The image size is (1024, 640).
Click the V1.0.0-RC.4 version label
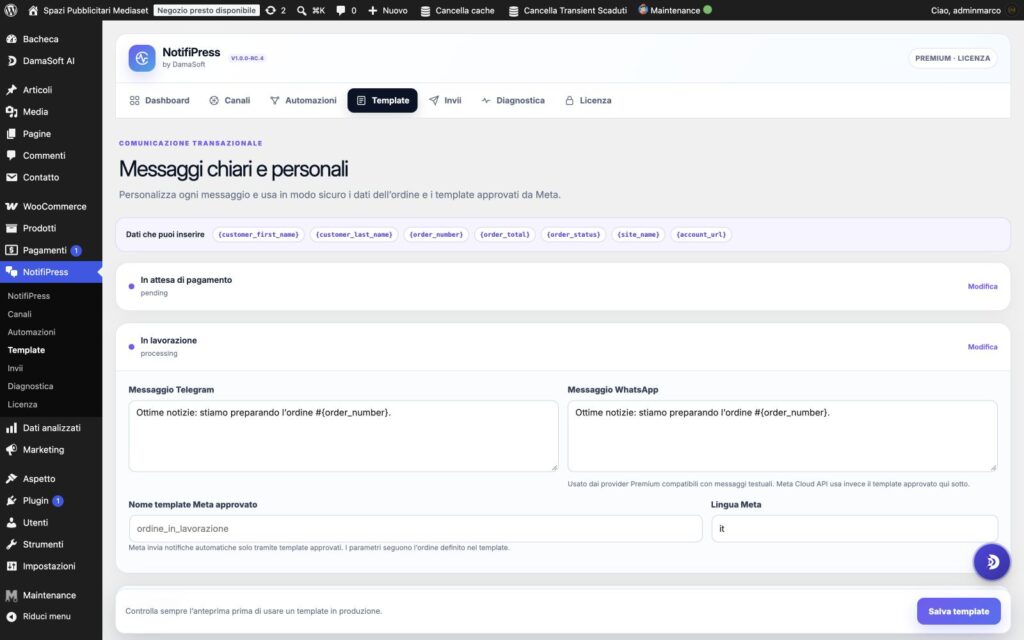point(247,58)
